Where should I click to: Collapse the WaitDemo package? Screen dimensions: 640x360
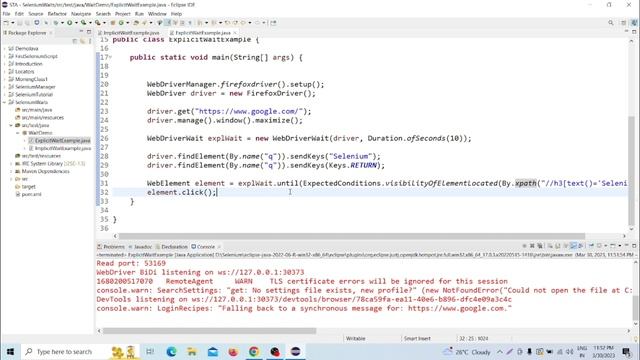(18, 133)
